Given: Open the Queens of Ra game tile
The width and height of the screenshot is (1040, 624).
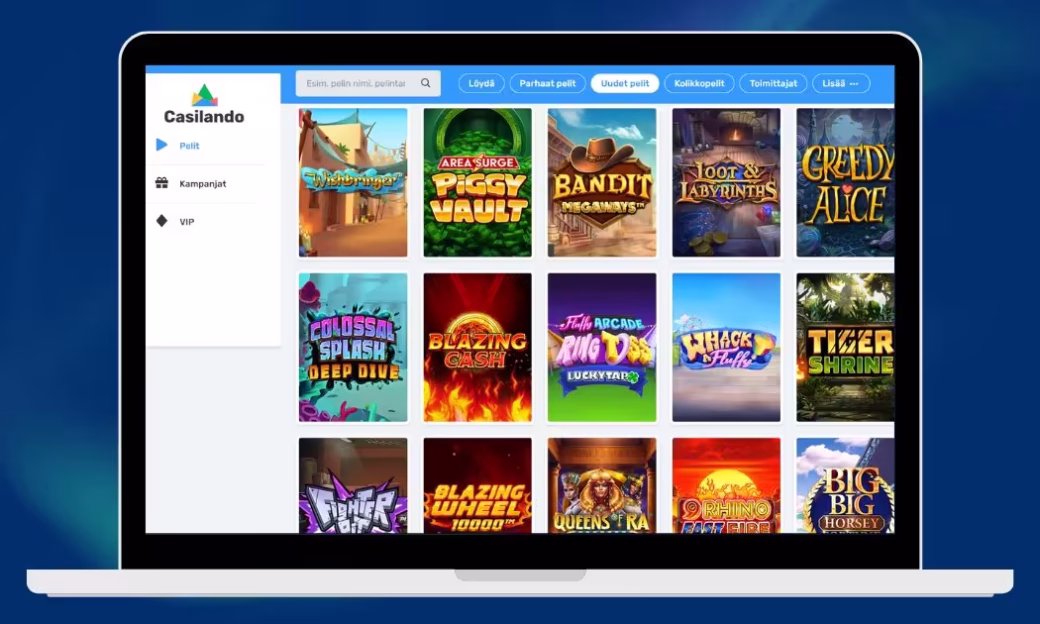Looking at the screenshot, I should point(602,485).
